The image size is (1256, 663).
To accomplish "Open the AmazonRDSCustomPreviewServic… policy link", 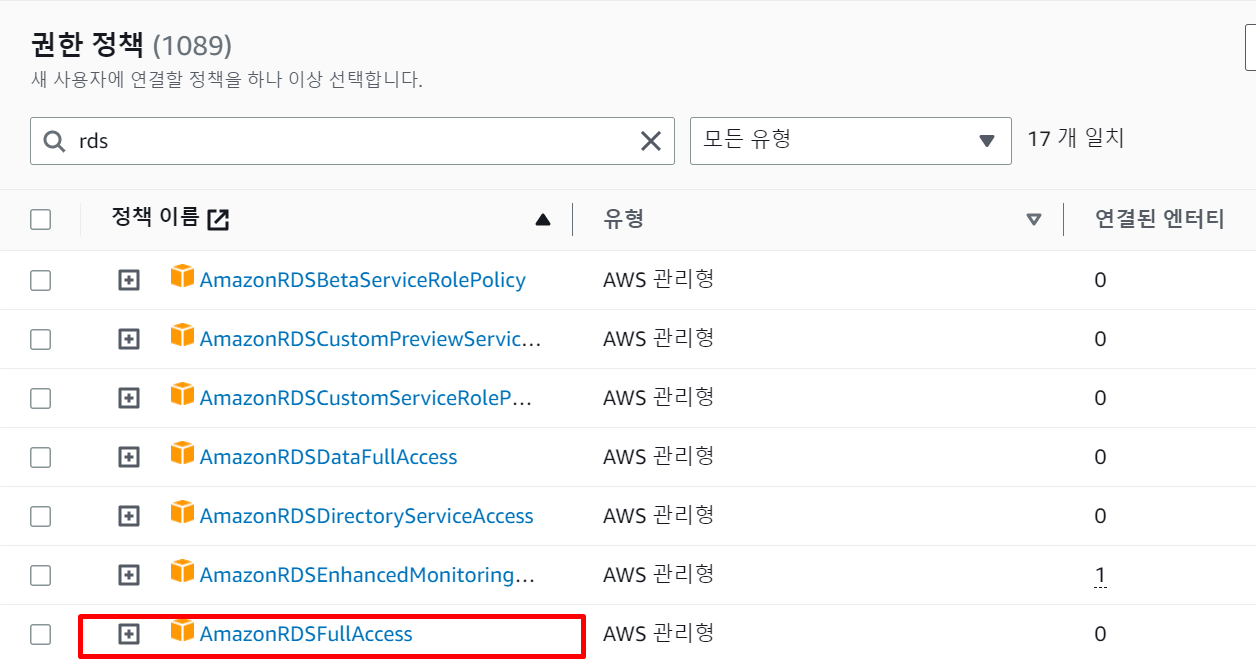I will pos(370,339).
